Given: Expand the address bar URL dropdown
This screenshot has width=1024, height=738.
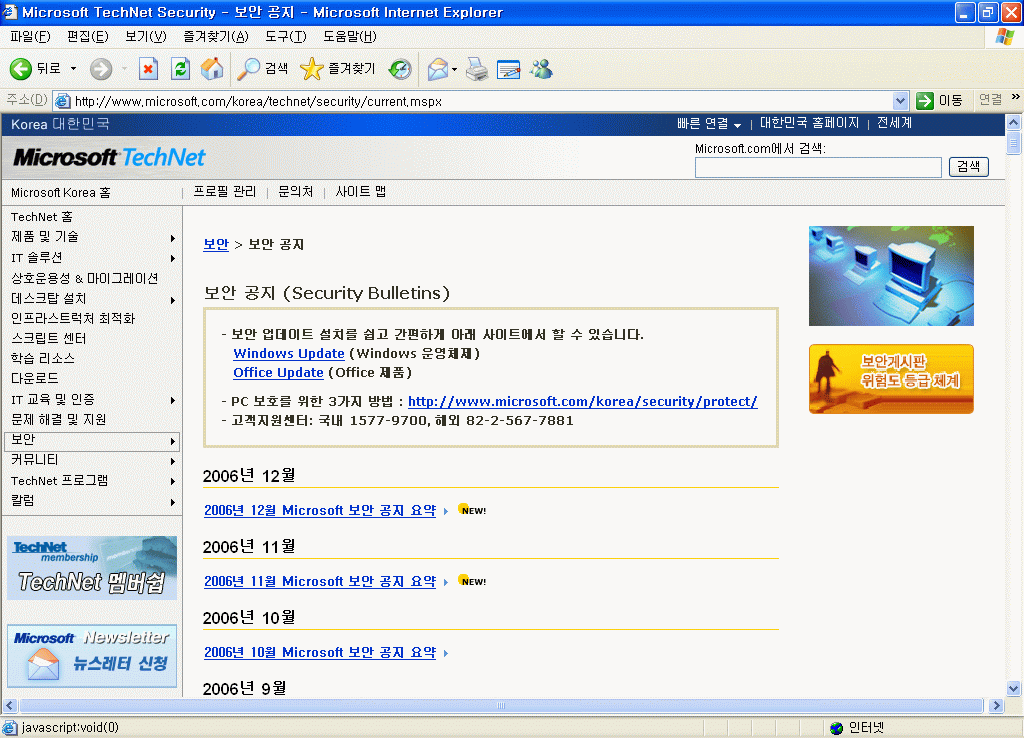Looking at the screenshot, I should point(901,101).
